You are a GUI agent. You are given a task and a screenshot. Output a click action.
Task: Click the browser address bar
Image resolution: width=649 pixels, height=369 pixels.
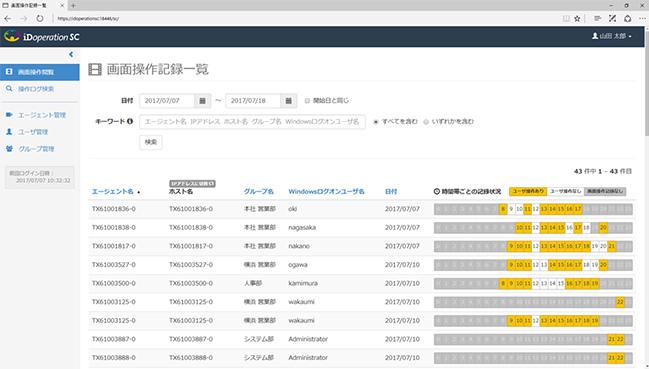(x=306, y=19)
